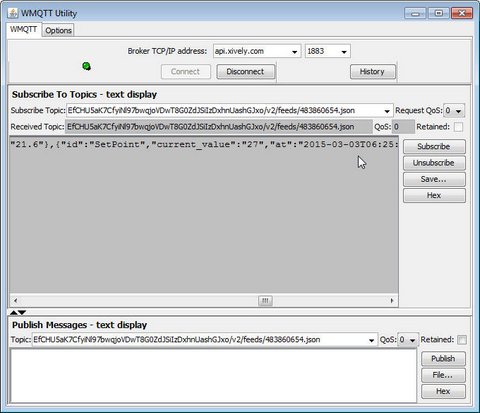The image size is (480, 413).
Task: Expand the broker address dropdown
Action: pos(294,52)
